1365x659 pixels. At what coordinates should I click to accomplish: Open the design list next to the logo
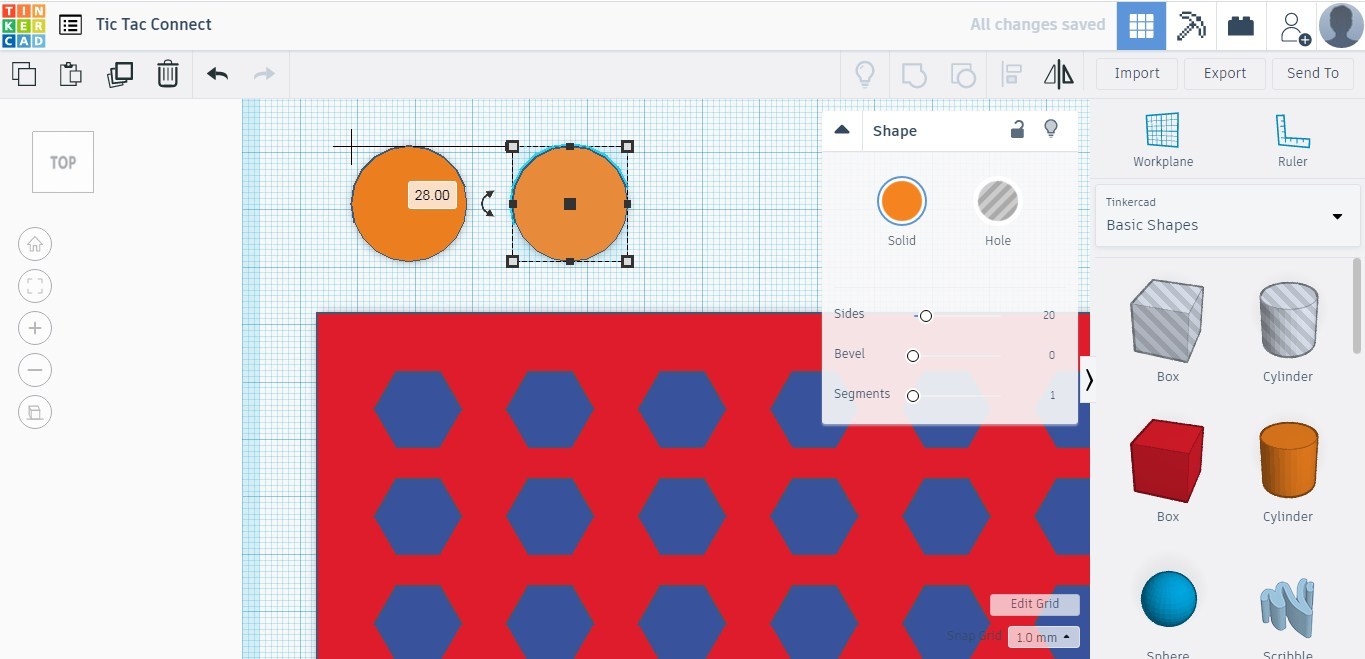[x=68, y=24]
